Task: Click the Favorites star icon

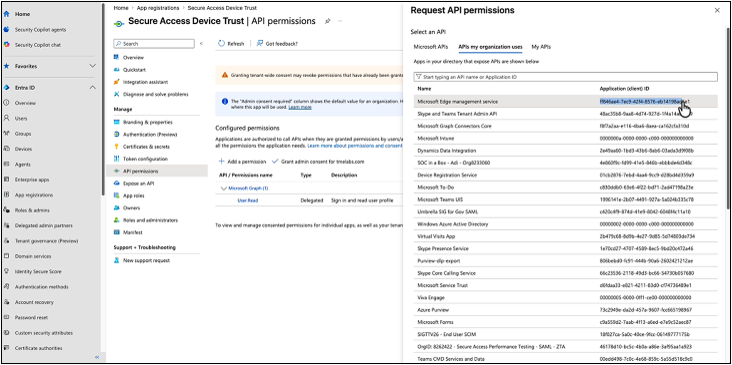Action: pyautogui.click(x=7, y=66)
